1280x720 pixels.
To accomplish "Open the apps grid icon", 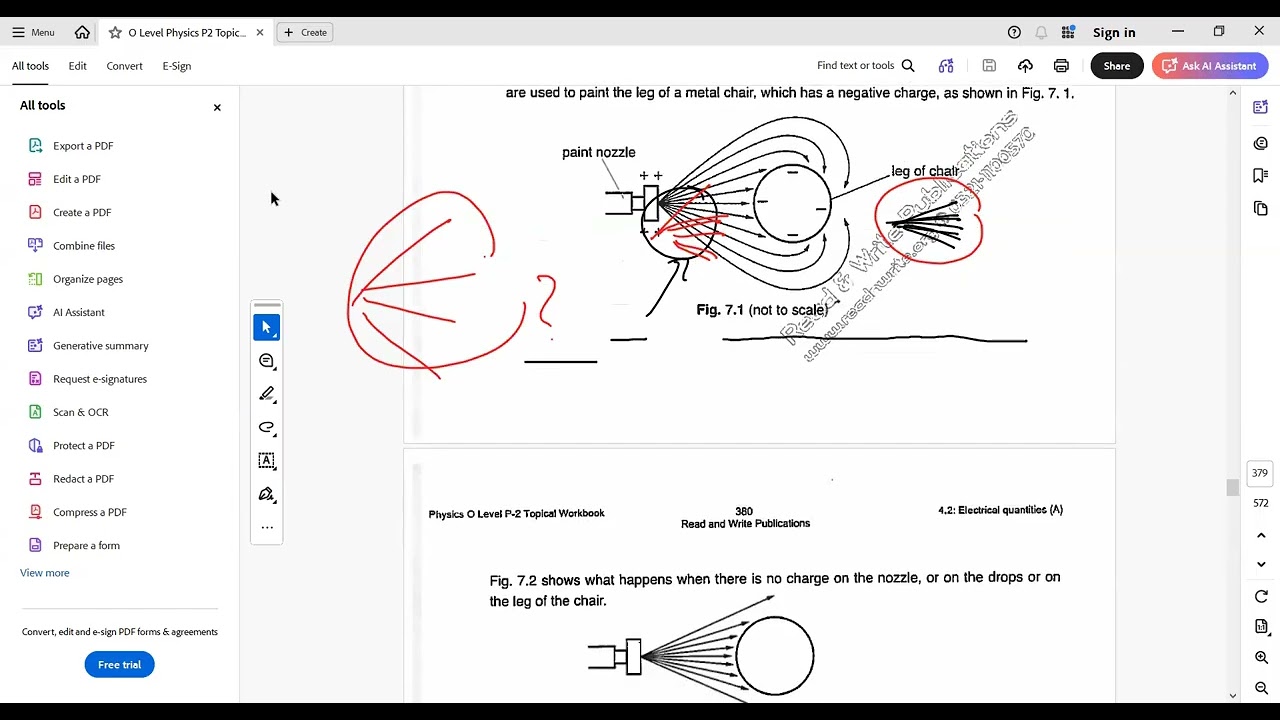I will click(x=1068, y=32).
